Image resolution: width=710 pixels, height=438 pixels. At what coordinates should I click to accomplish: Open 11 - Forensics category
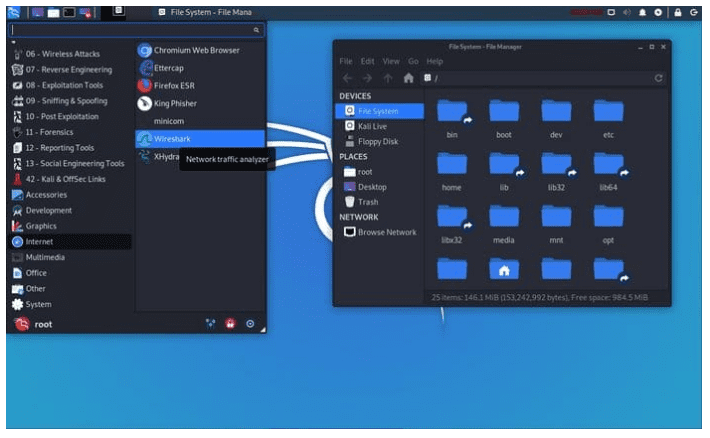pos(72,132)
